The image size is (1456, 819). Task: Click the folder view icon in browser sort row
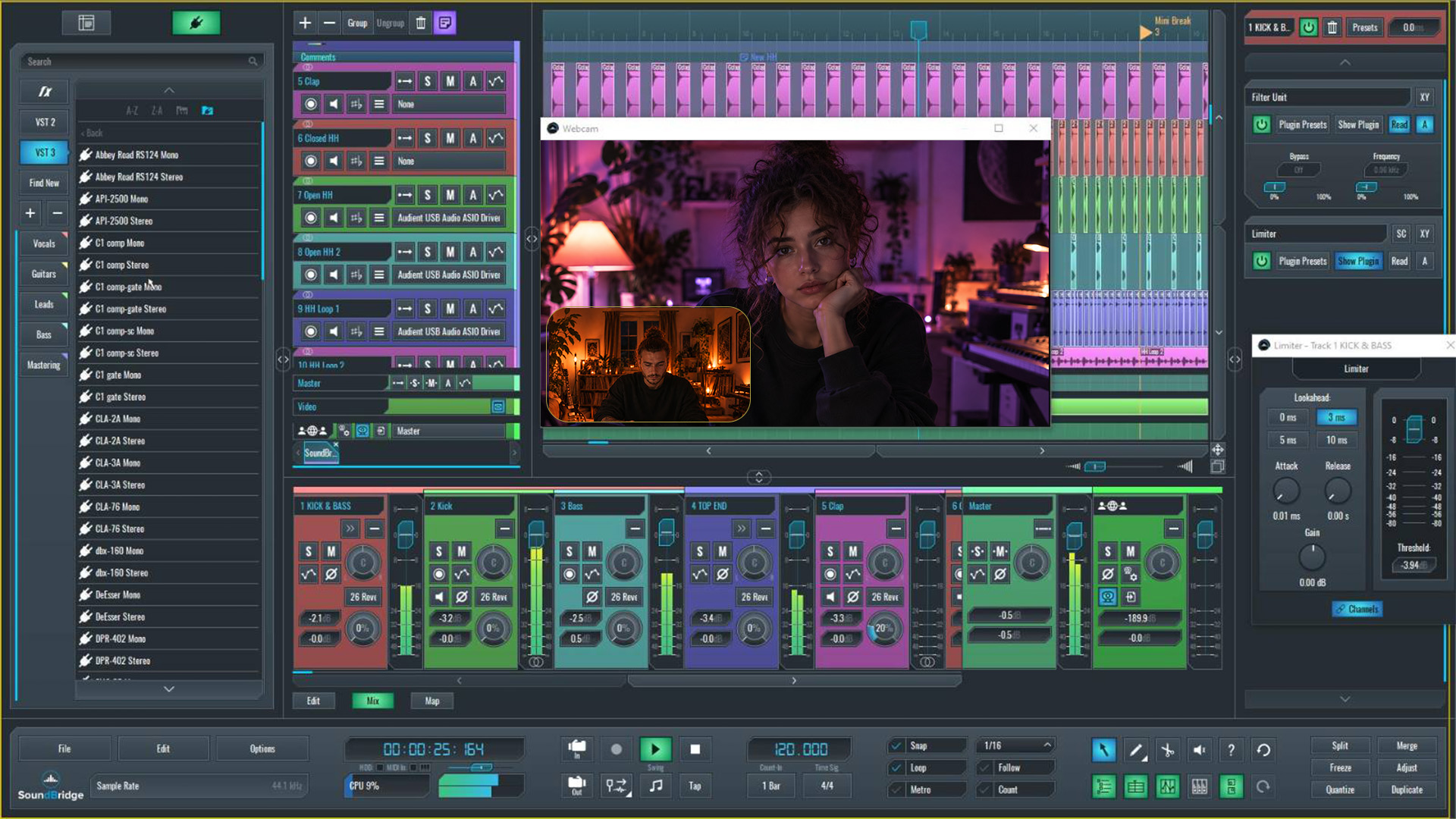click(x=207, y=111)
